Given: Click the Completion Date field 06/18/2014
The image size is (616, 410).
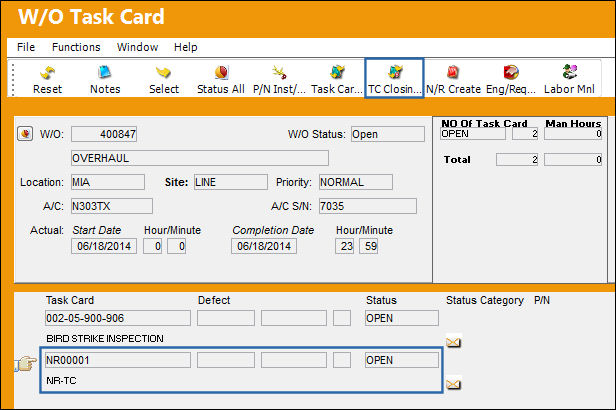Looking at the screenshot, I should [264, 246].
